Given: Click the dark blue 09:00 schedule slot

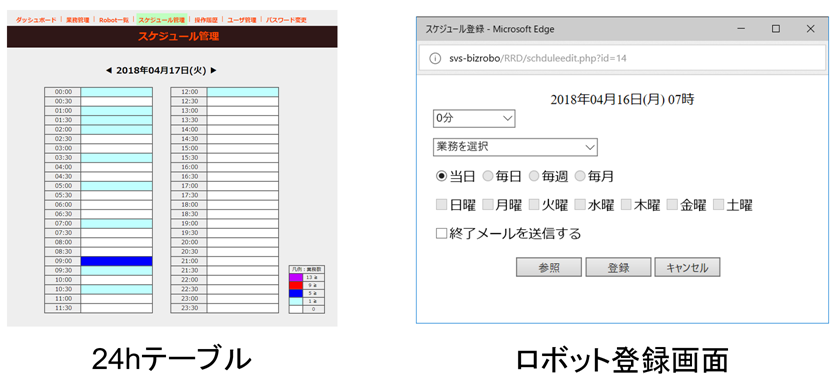Looking at the screenshot, I should 117,261.
